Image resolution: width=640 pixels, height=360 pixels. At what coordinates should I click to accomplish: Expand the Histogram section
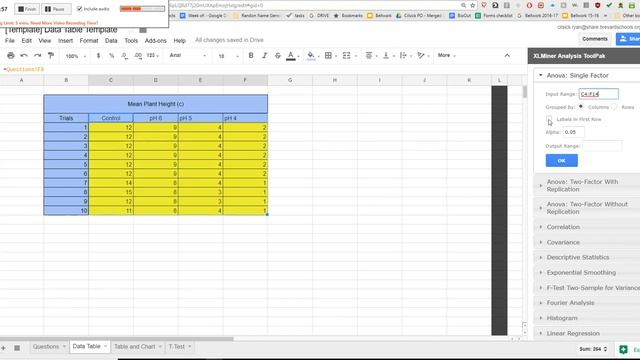[587, 318]
